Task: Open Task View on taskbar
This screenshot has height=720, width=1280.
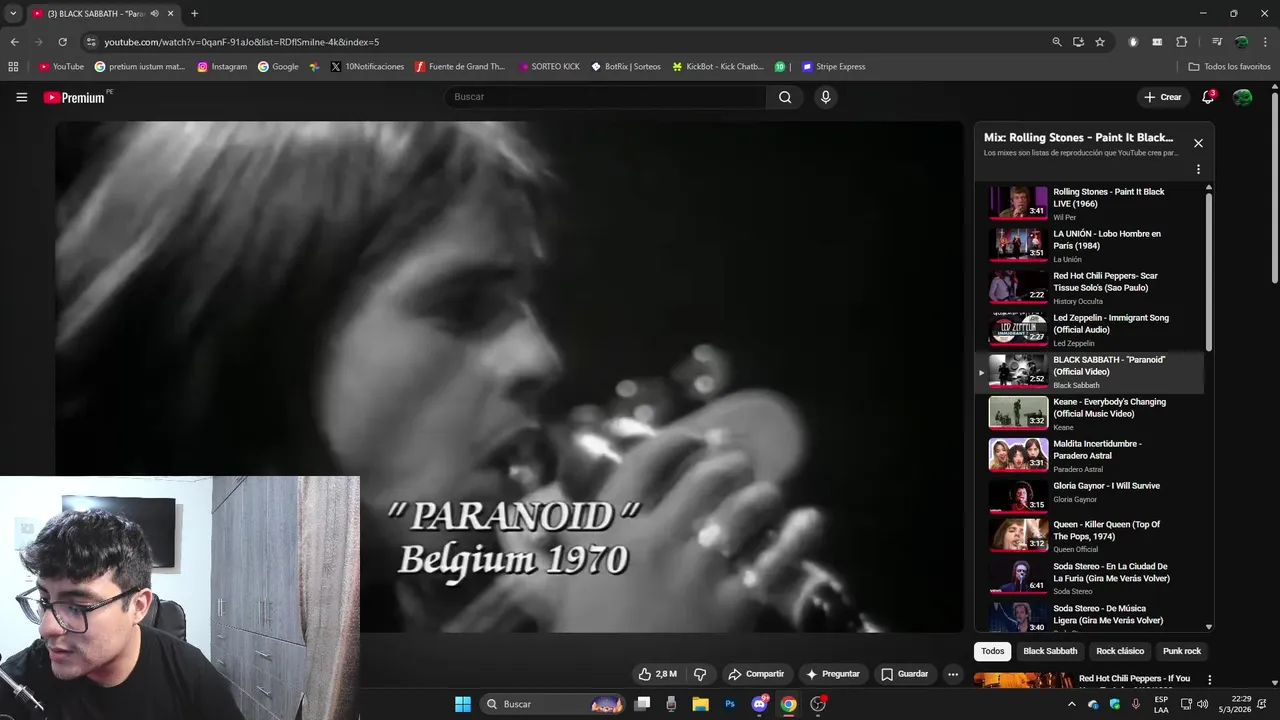Action: click(643, 704)
